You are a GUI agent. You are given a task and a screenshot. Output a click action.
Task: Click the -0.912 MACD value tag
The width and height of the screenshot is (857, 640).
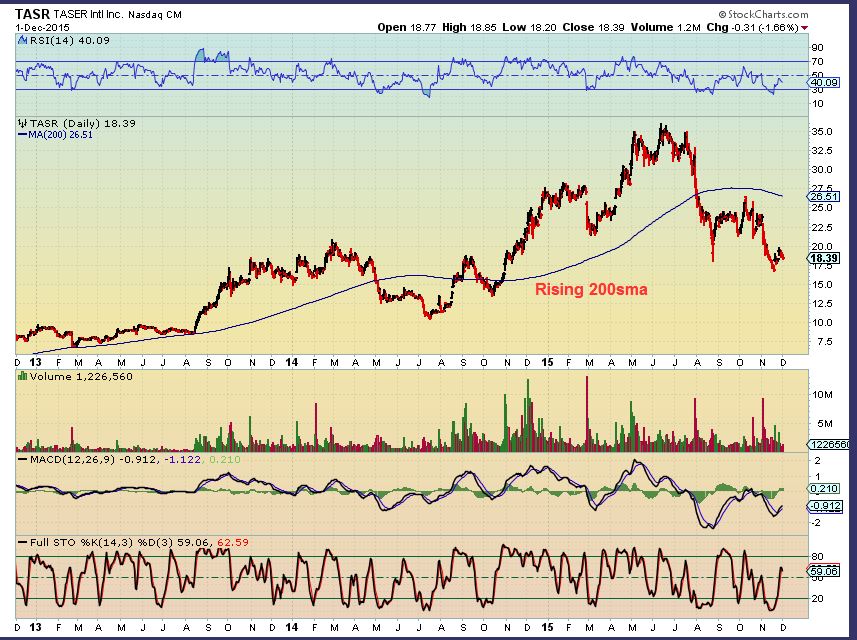click(825, 506)
